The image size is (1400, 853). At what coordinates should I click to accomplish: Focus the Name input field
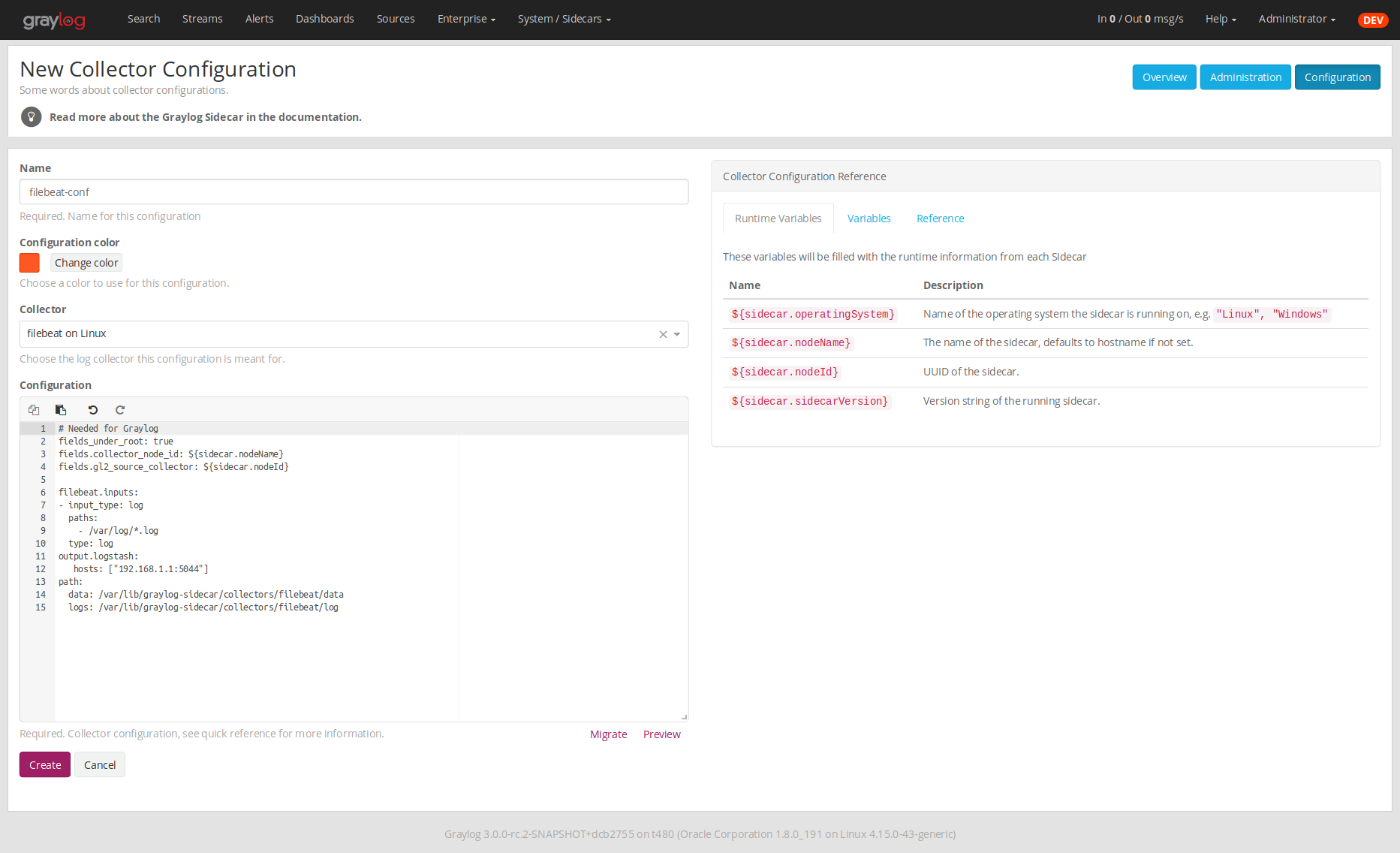click(354, 192)
